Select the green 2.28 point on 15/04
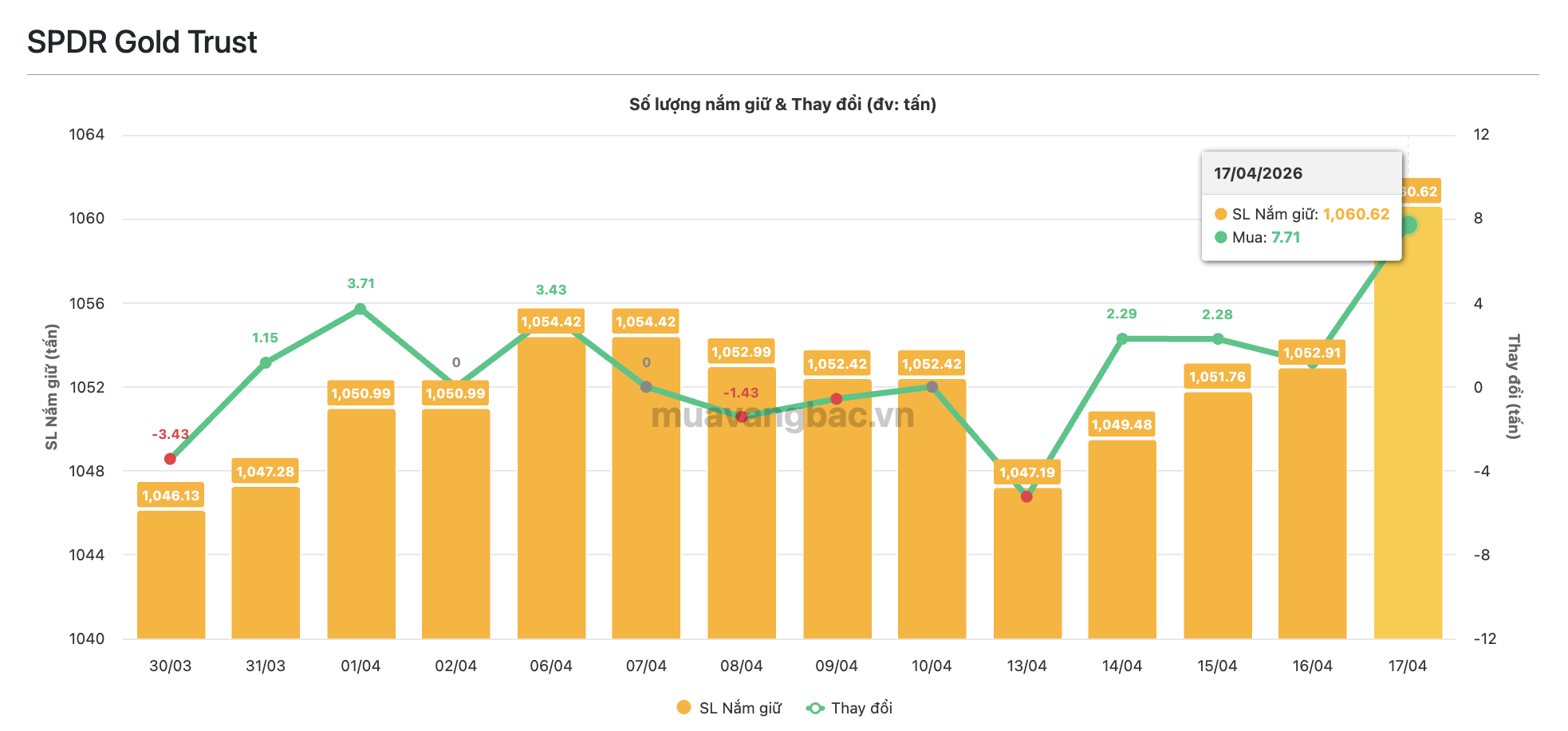 [1218, 339]
